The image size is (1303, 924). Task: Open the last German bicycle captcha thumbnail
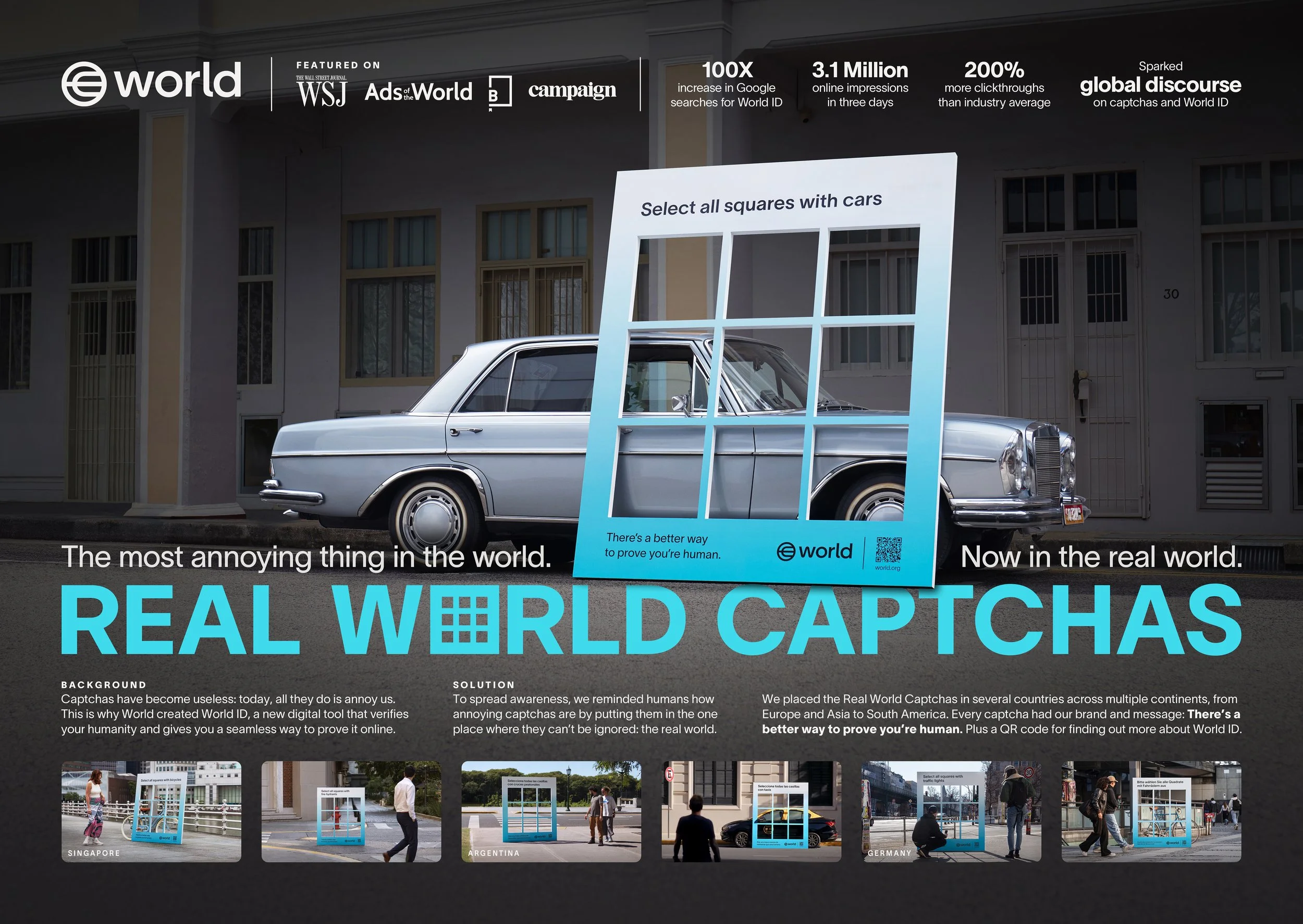point(1151,811)
